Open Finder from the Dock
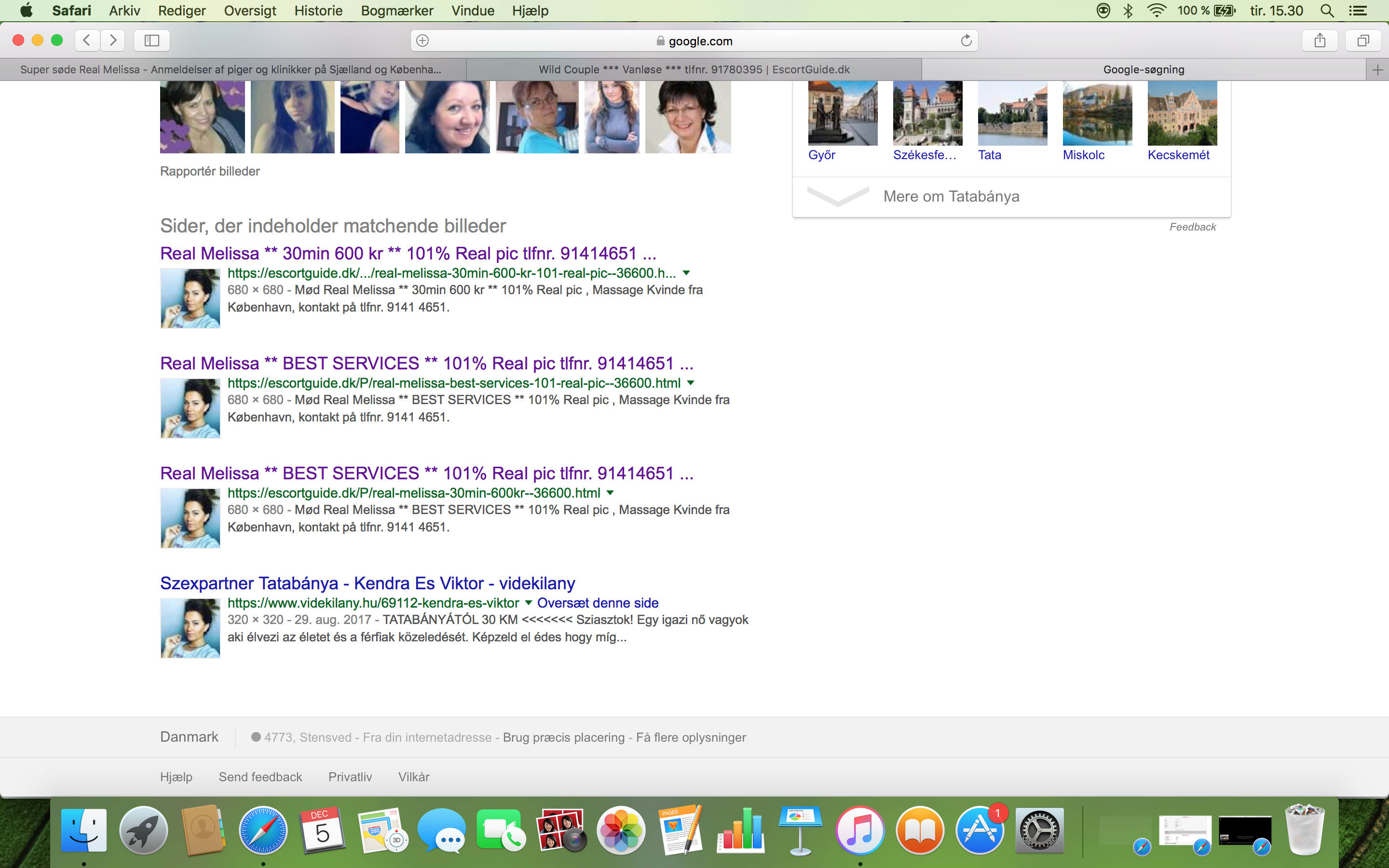Screen dimensions: 1389x868 pos(84,830)
